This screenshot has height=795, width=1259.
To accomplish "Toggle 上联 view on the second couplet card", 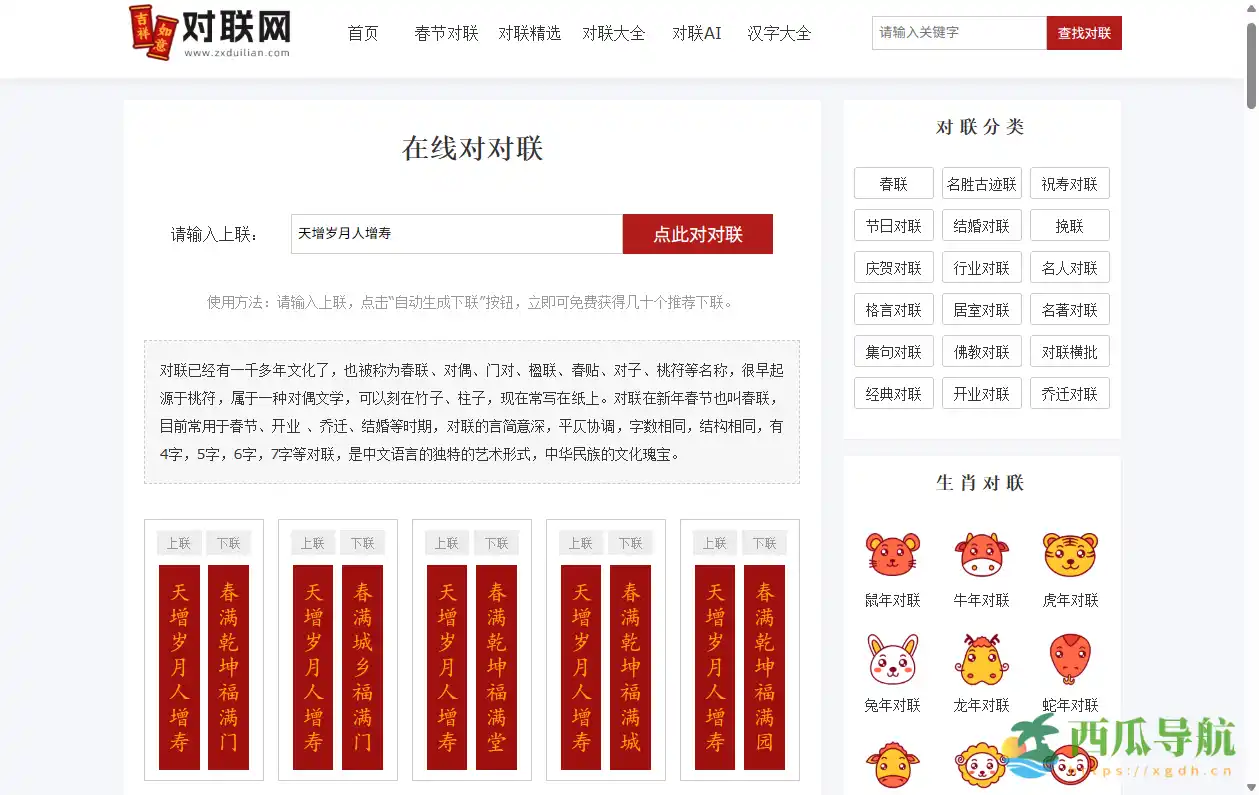I will click(x=312, y=542).
